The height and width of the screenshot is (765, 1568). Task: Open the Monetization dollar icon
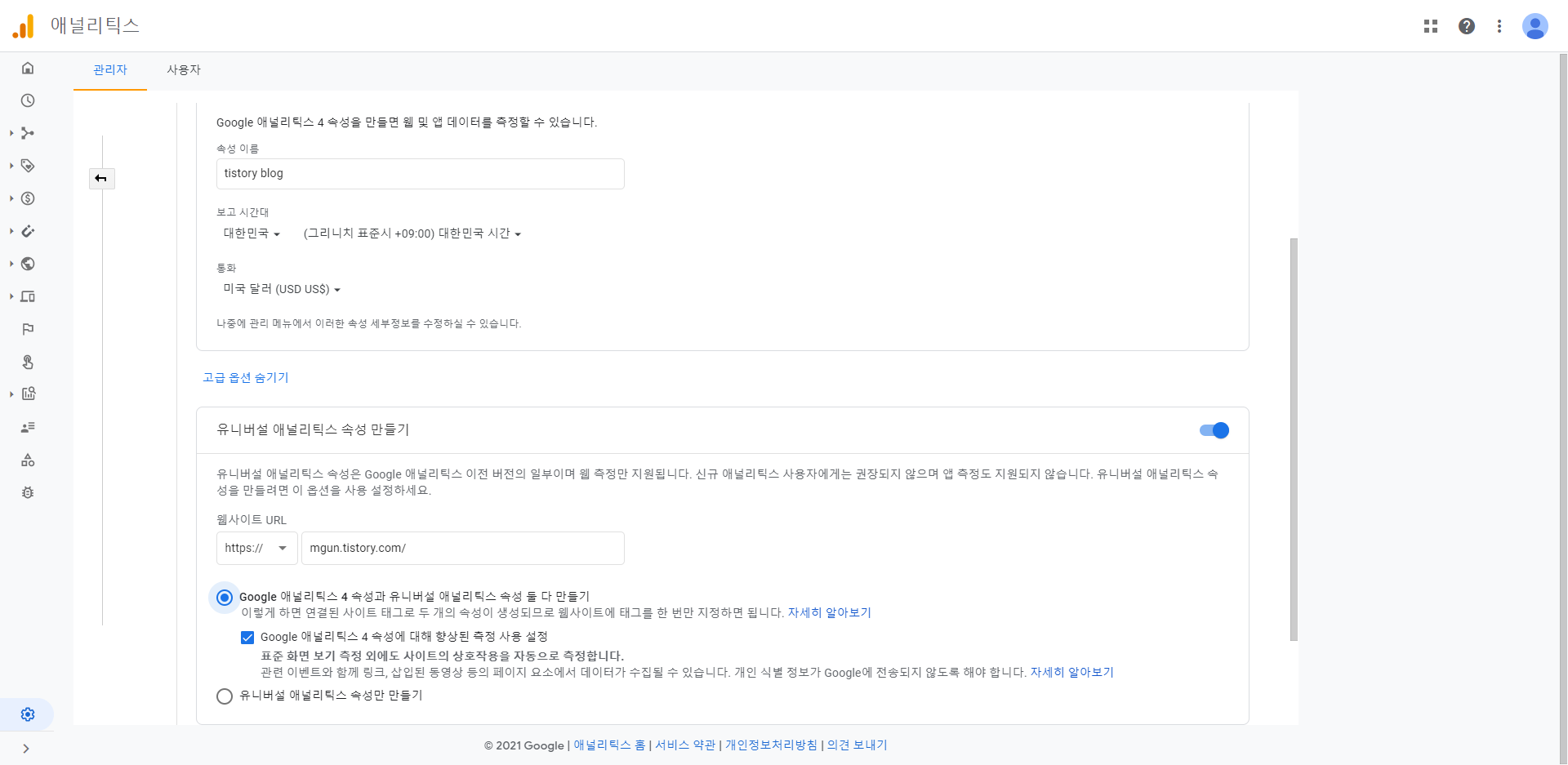(x=28, y=198)
